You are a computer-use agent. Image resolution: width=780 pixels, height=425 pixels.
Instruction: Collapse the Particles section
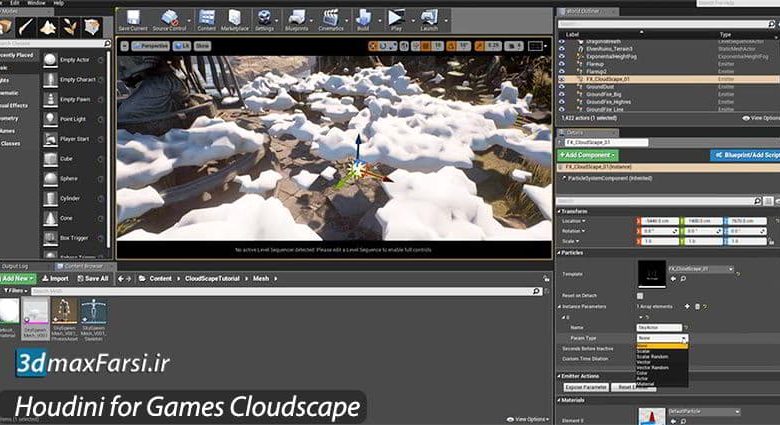click(x=559, y=253)
